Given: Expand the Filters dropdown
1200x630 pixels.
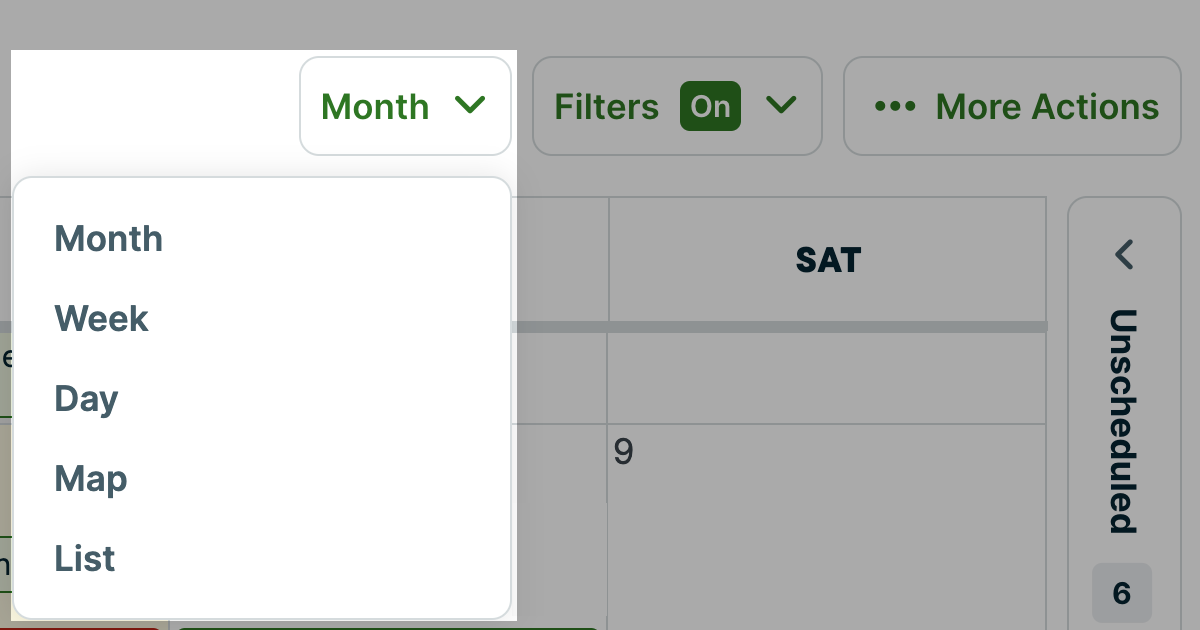Looking at the screenshot, I should coord(677,105).
